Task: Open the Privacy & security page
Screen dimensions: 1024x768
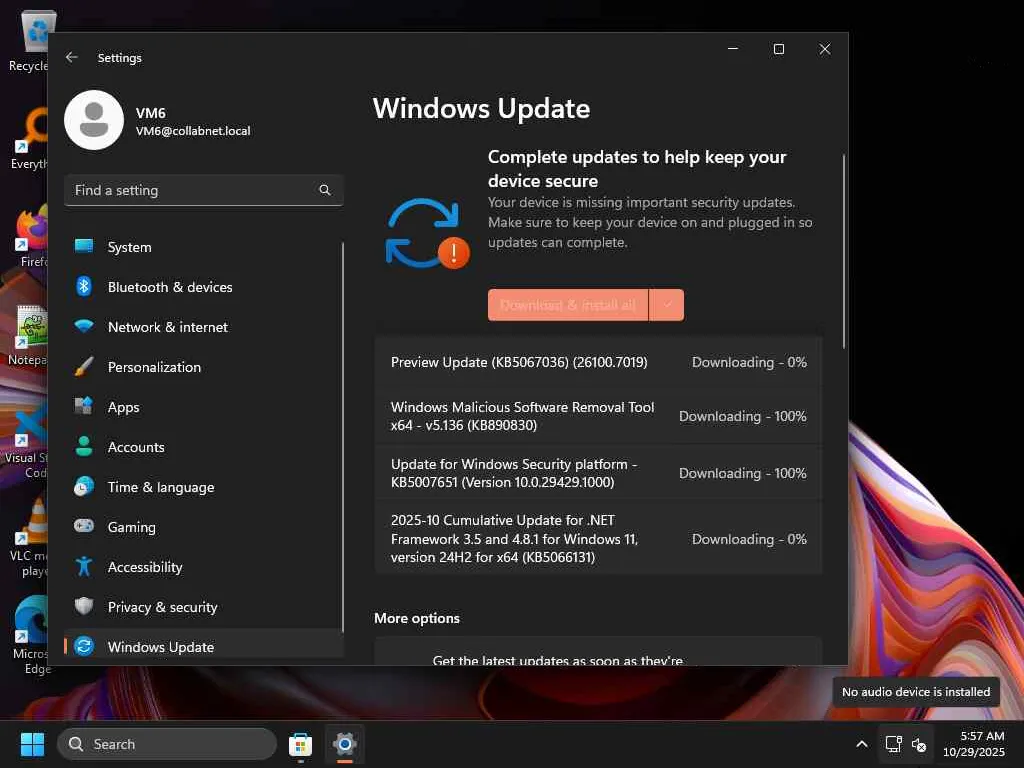Action: point(204,607)
